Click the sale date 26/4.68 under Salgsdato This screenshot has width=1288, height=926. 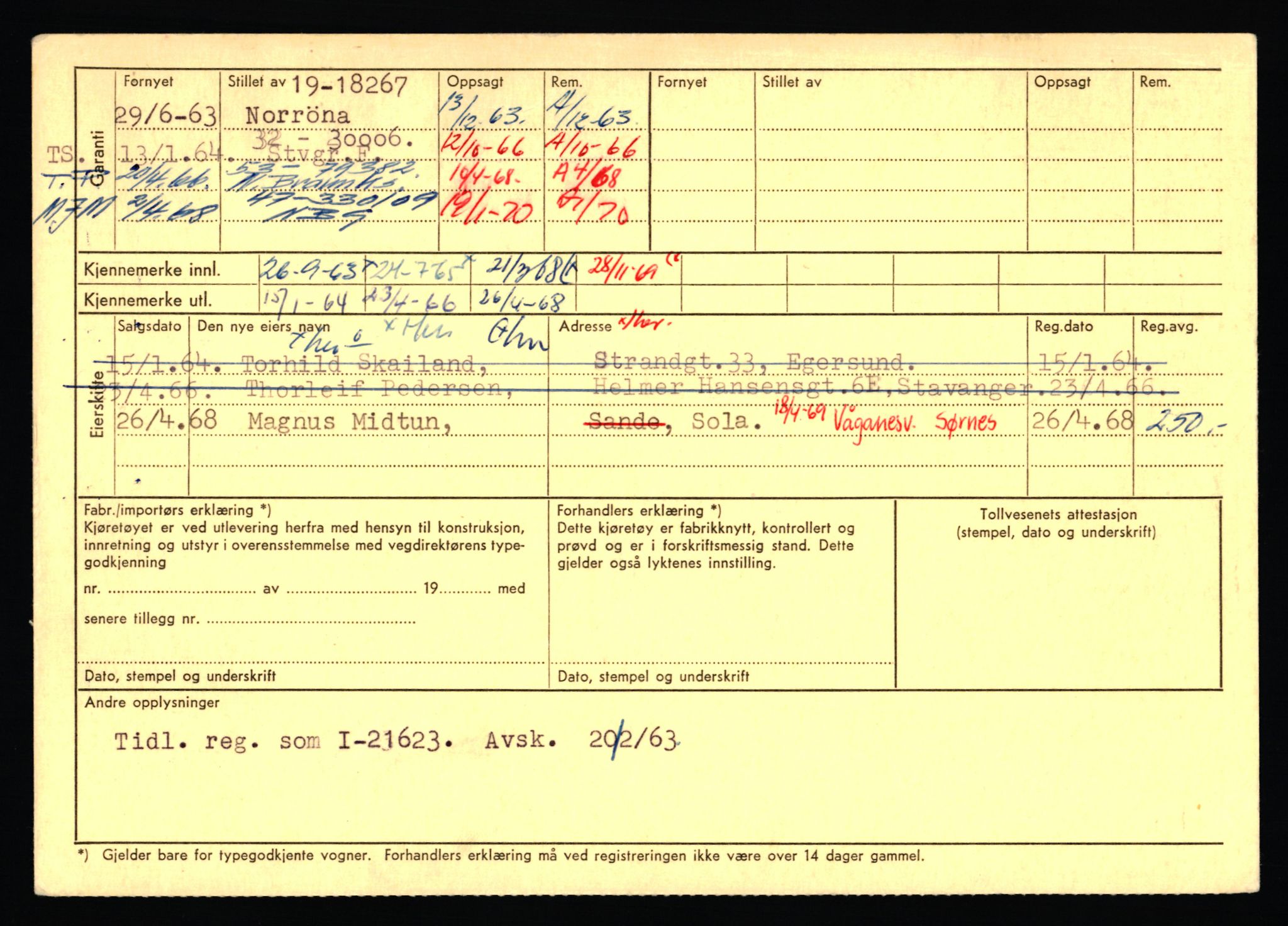[x=167, y=420]
